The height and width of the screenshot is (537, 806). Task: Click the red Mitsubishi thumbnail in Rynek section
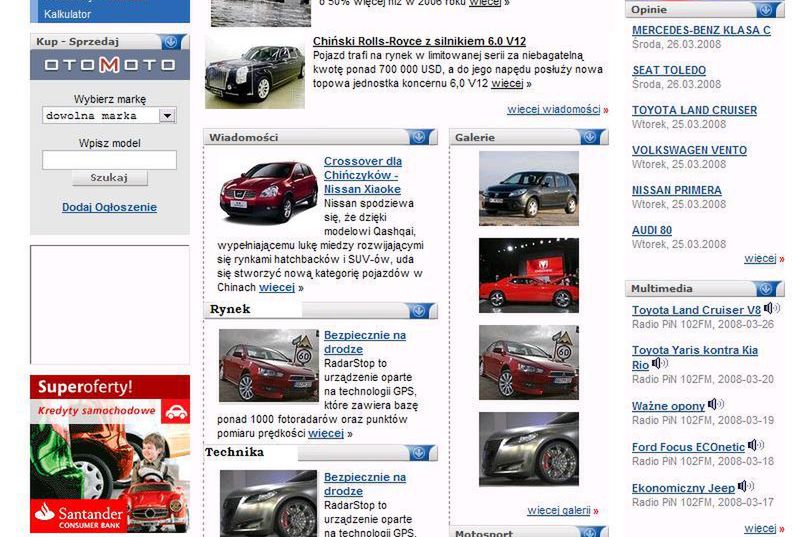click(x=269, y=365)
